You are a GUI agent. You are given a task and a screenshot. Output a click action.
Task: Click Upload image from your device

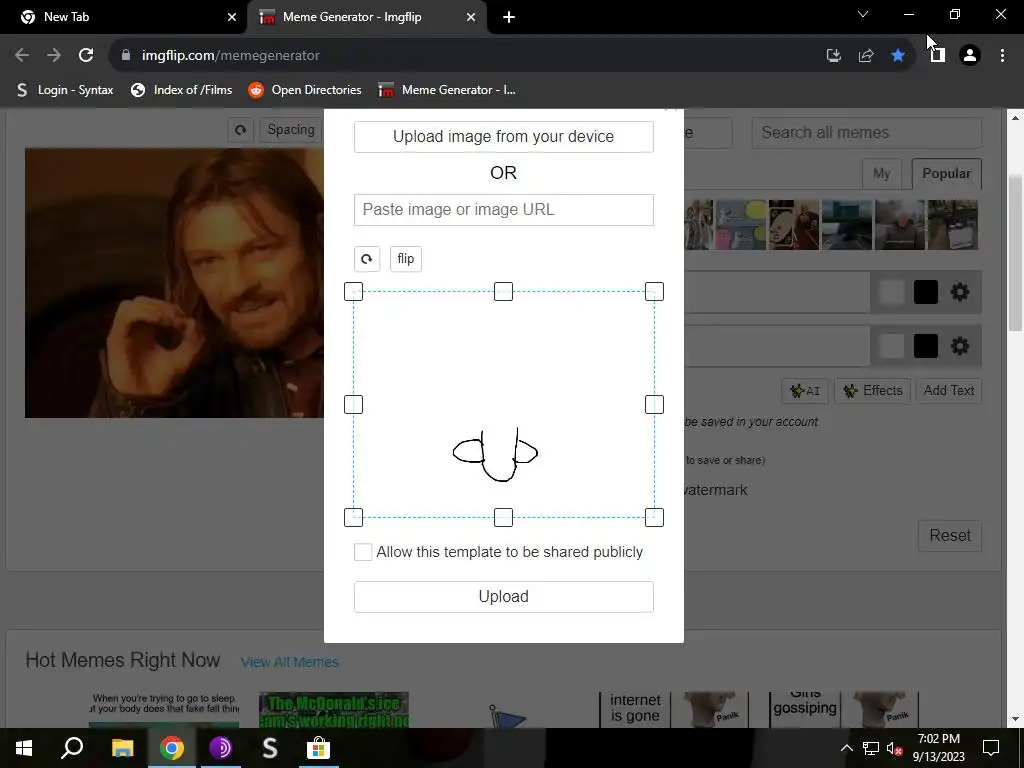(504, 136)
